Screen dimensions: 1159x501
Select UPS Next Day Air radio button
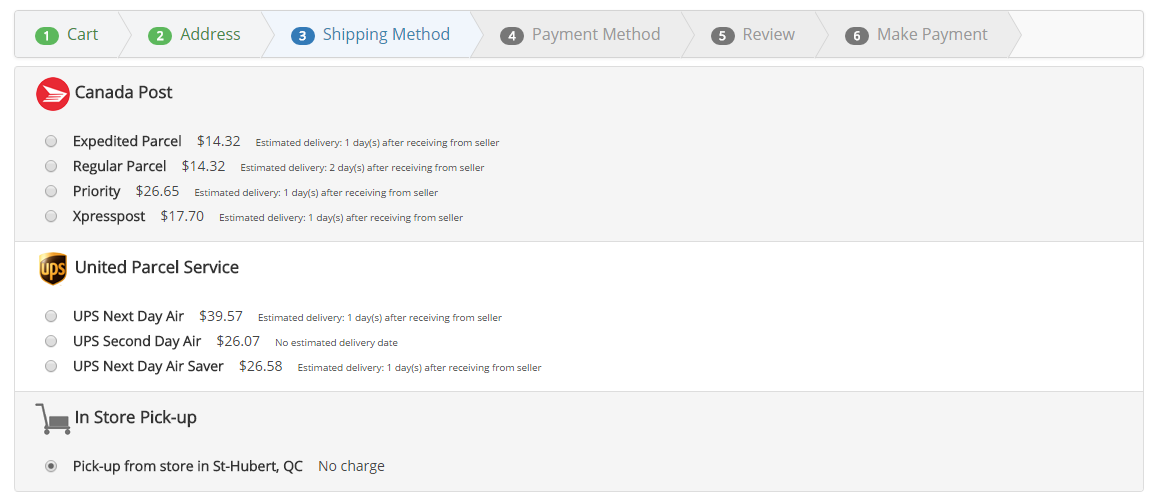51,316
